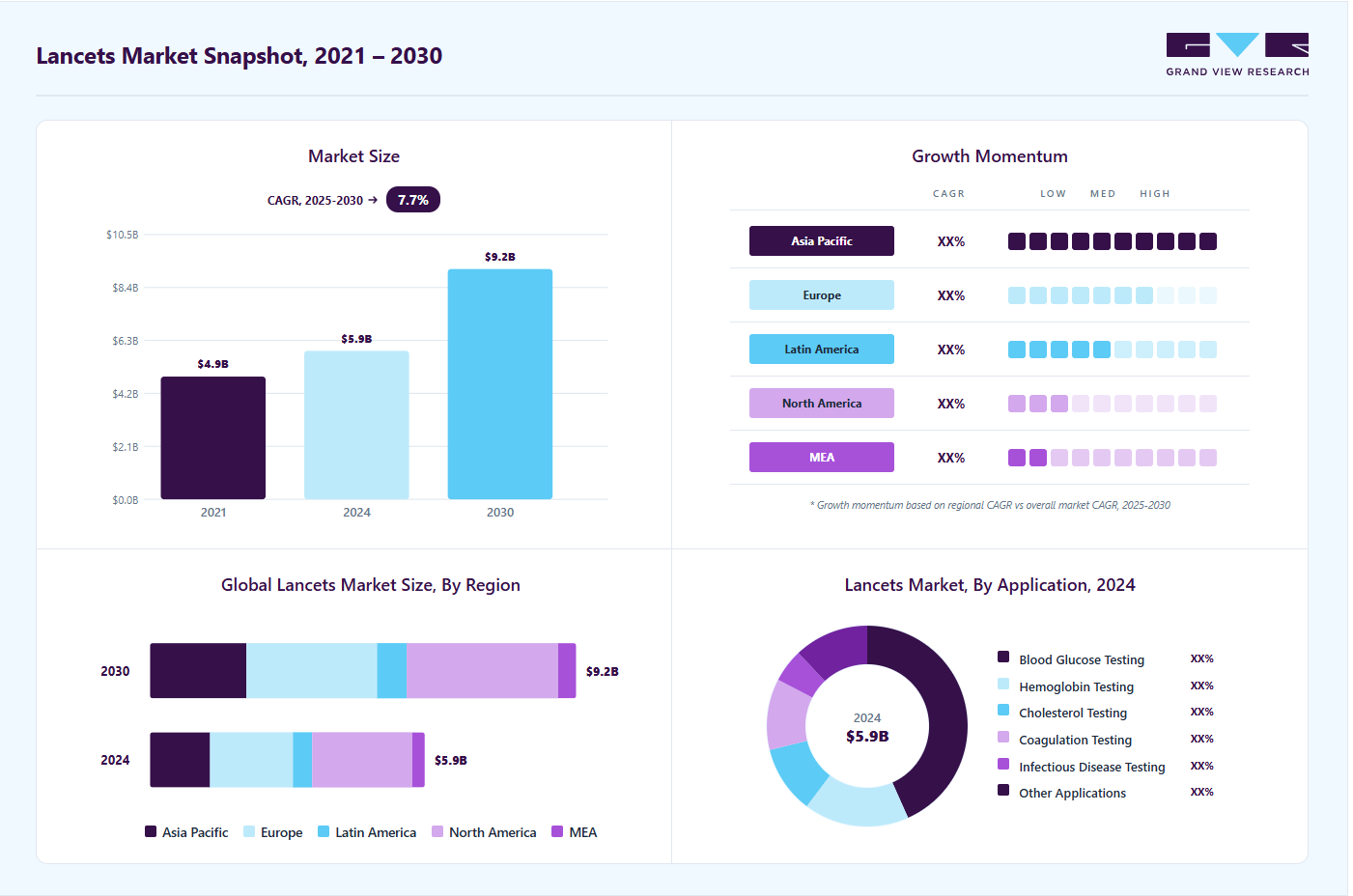
Task: Click the MEA segment in 2030 bar
Action: point(567,671)
